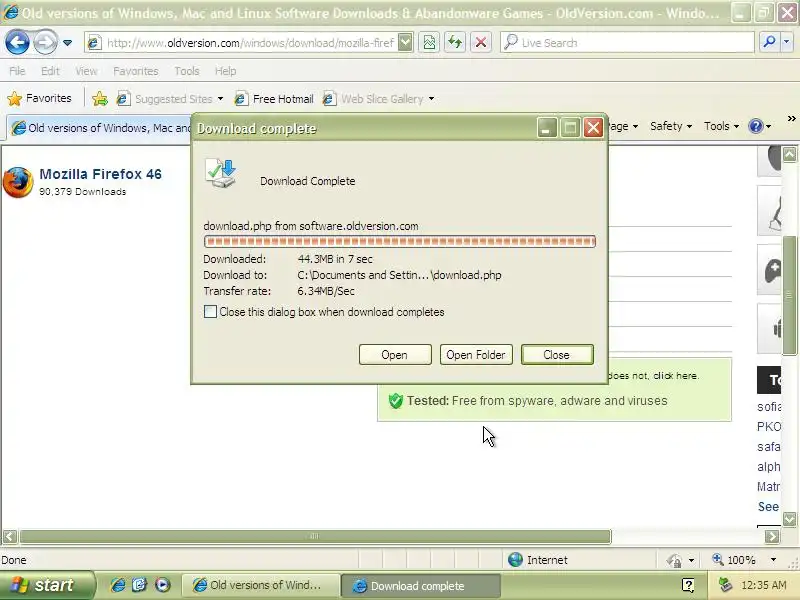The width and height of the screenshot is (800, 600).
Task: Click the system tray question mark icon
Action: [x=688, y=585]
